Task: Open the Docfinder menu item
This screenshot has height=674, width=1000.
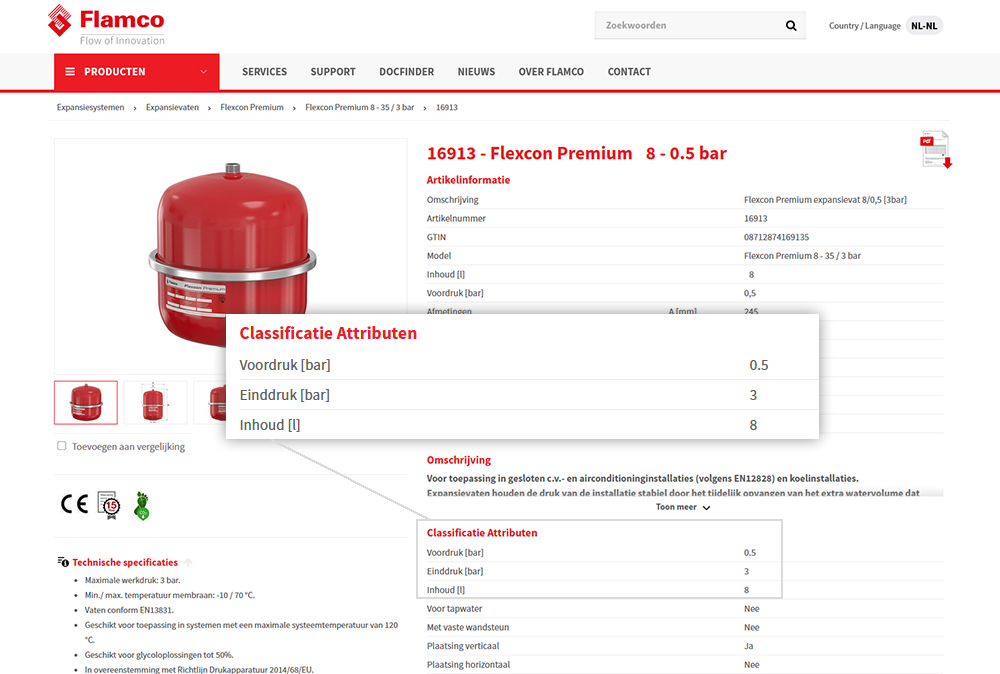Action: pos(406,72)
